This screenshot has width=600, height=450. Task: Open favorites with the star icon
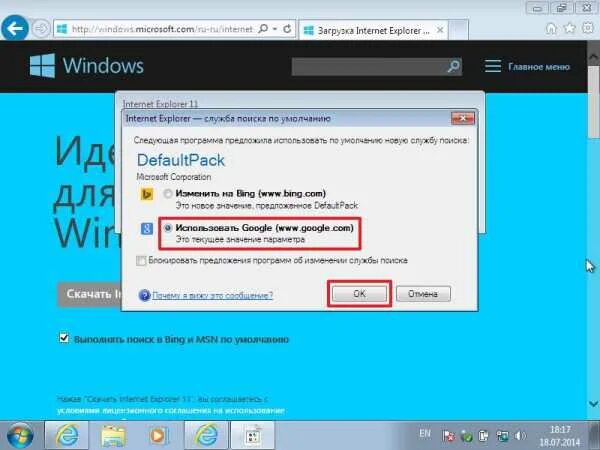570,28
